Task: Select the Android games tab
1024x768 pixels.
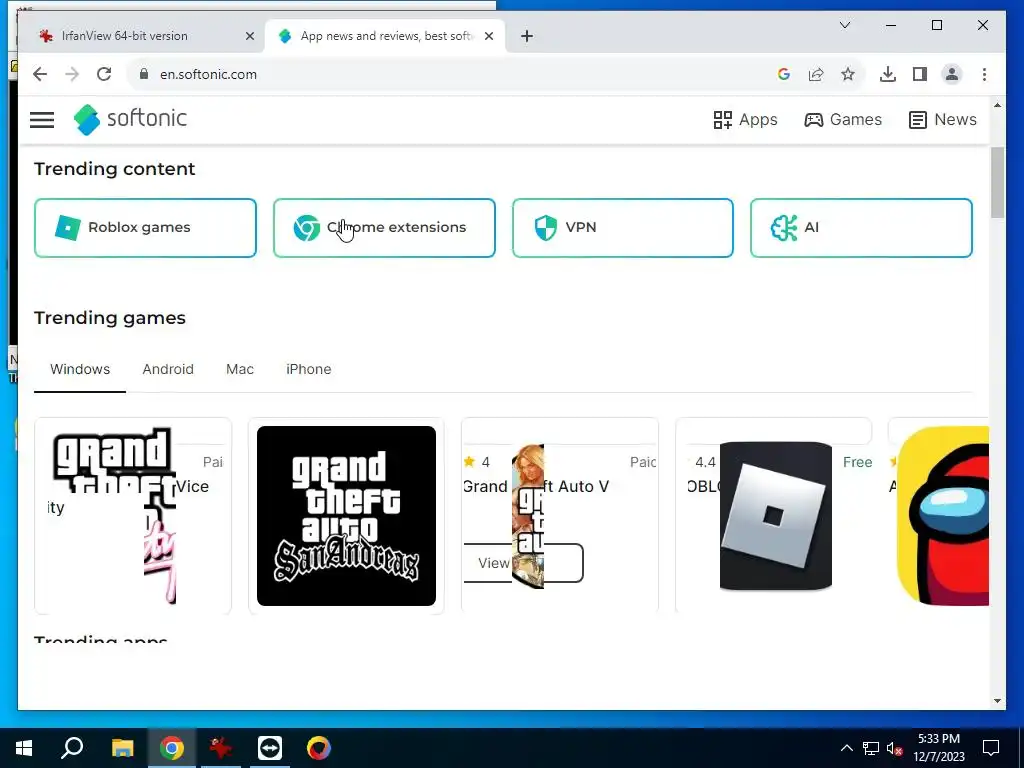Action: pyautogui.click(x=168, y=370)
